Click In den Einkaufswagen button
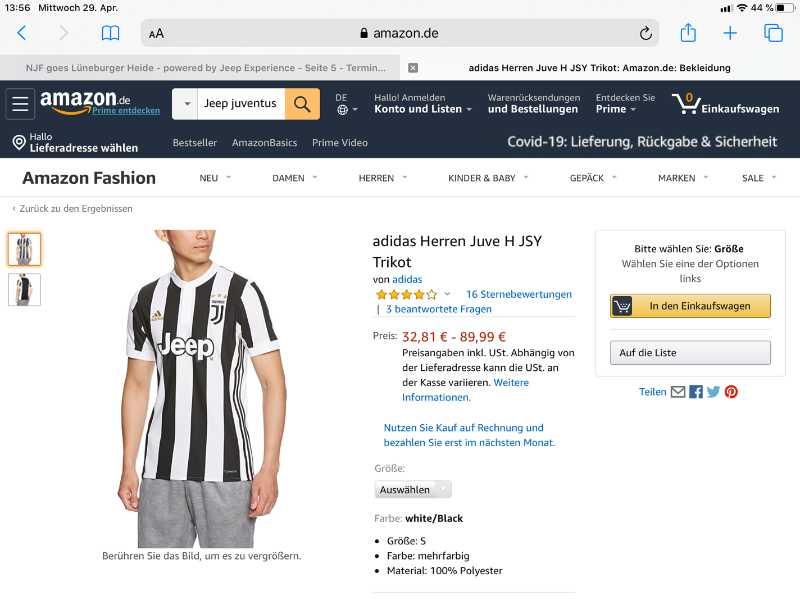The width and height of the screenshot is (800, 600). pos(690,306)
